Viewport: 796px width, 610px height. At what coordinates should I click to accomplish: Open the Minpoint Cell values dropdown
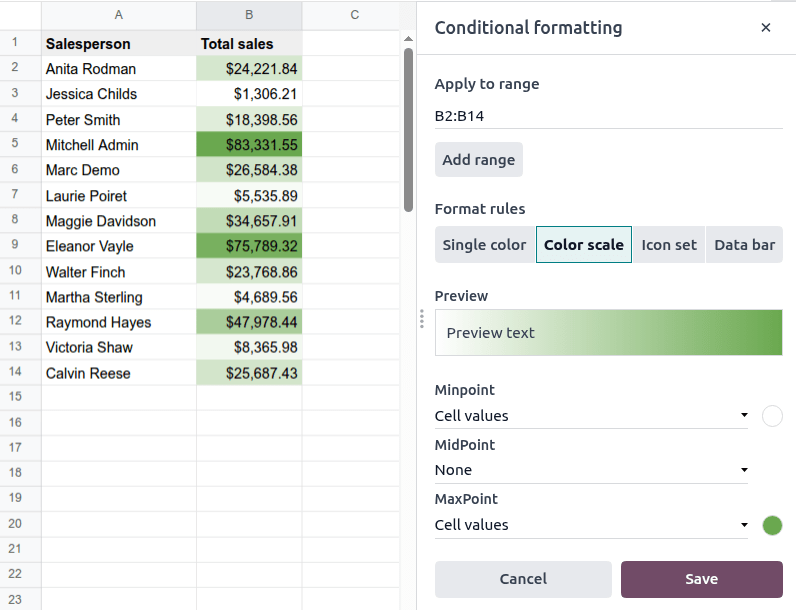point(591,416)
